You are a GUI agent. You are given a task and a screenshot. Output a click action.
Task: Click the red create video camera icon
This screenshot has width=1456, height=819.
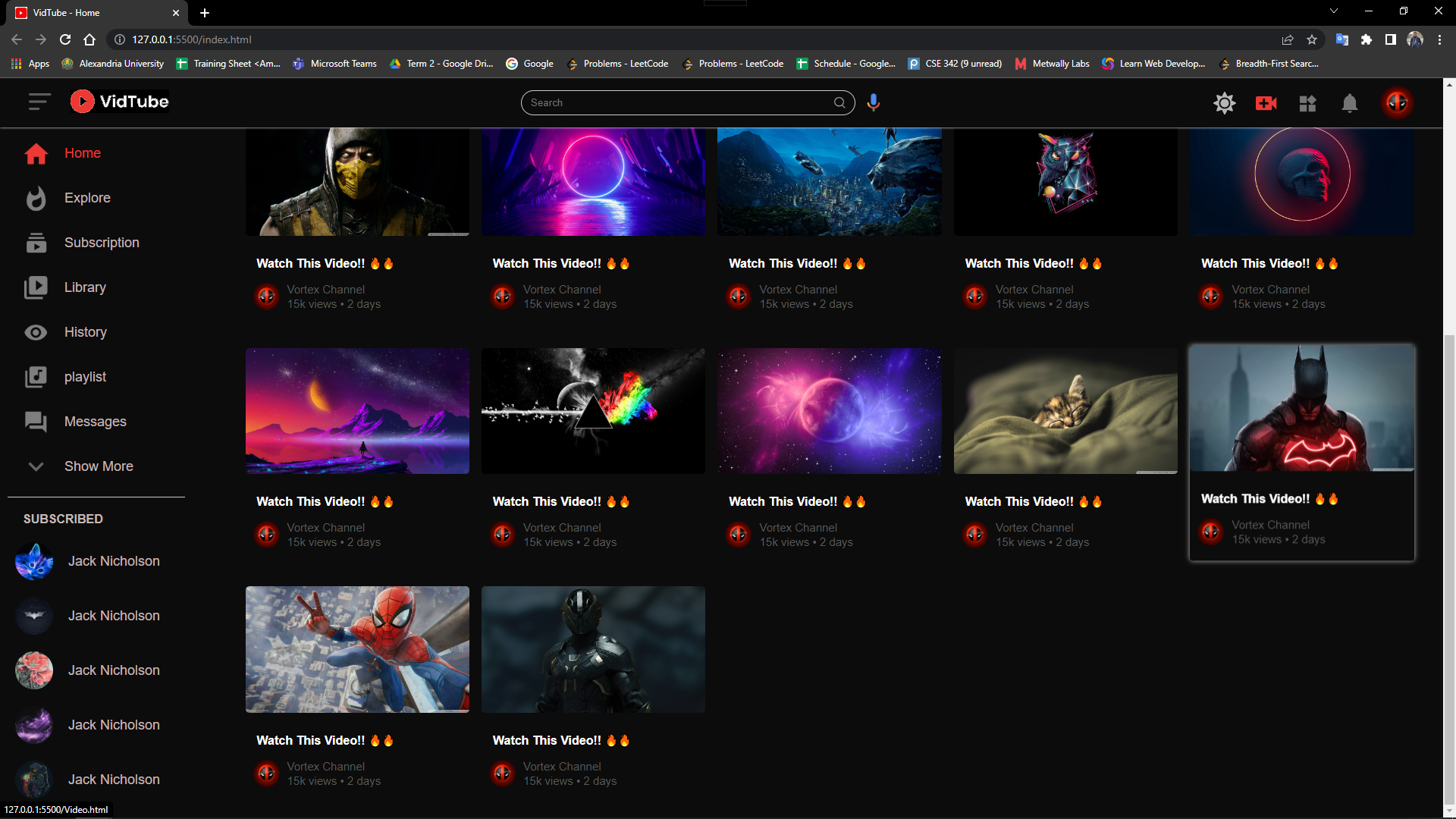click(x=1266, y=103)
